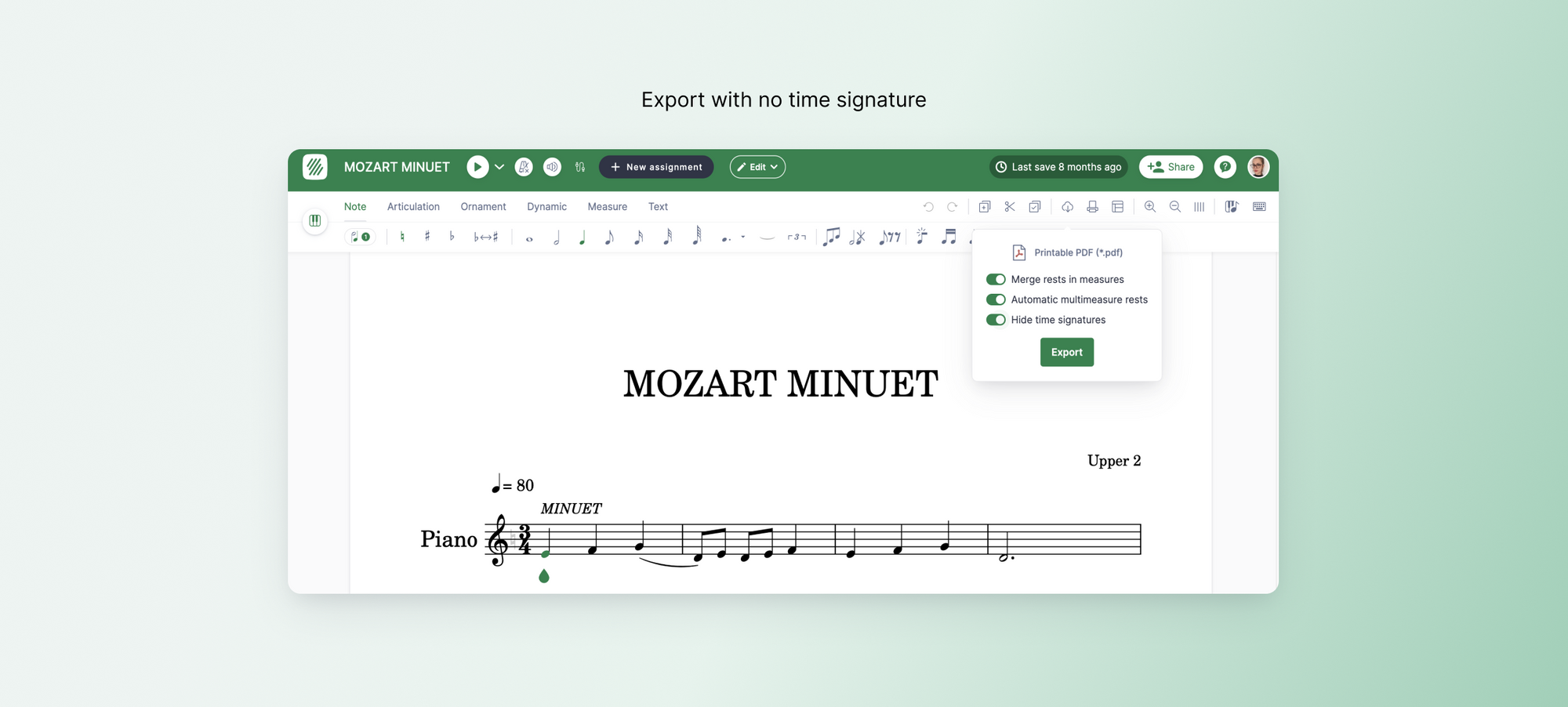
Task: Select the half note duration
Action: pos(557,238)
